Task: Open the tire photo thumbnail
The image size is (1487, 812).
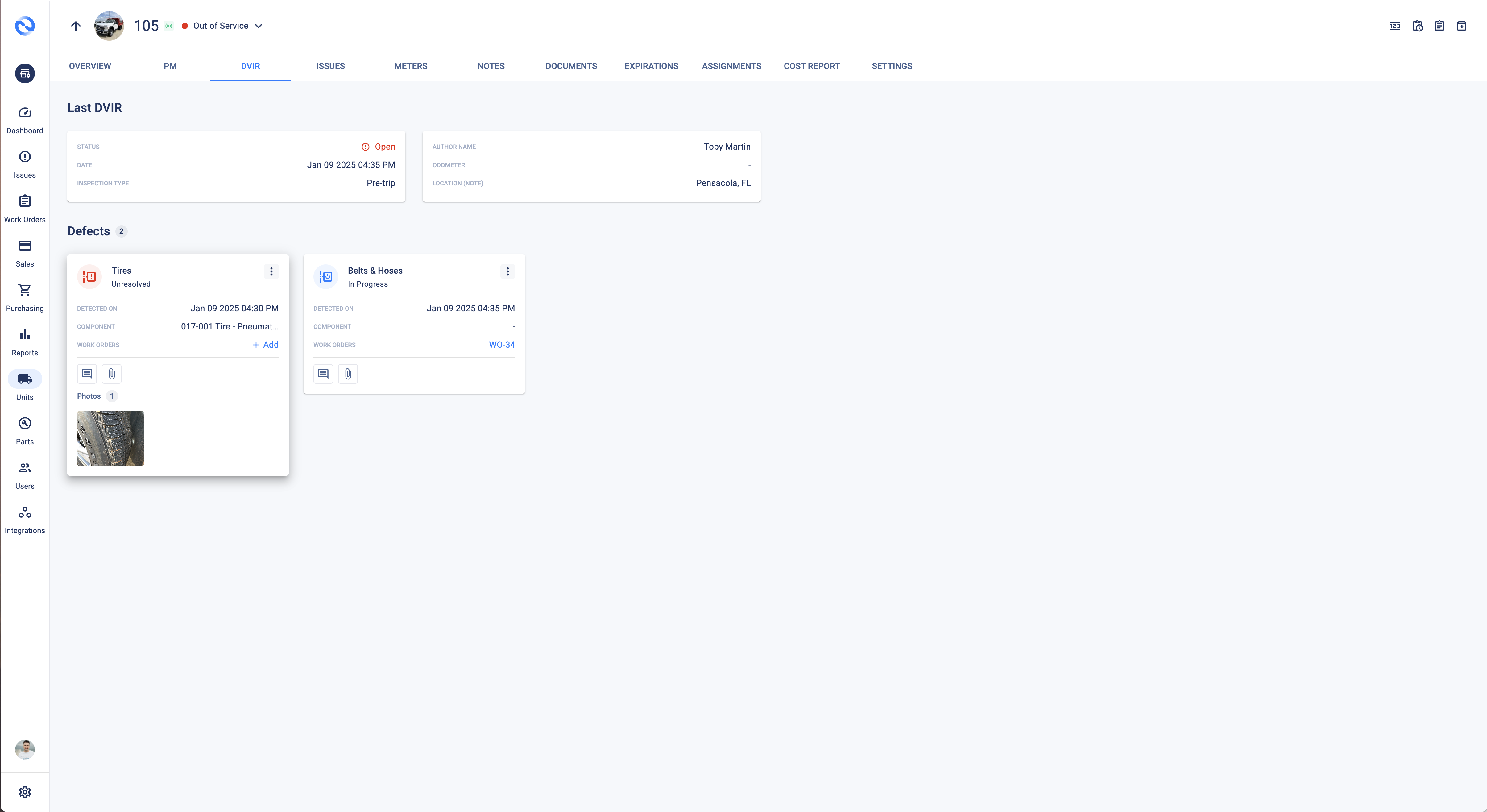Action: 110,438
